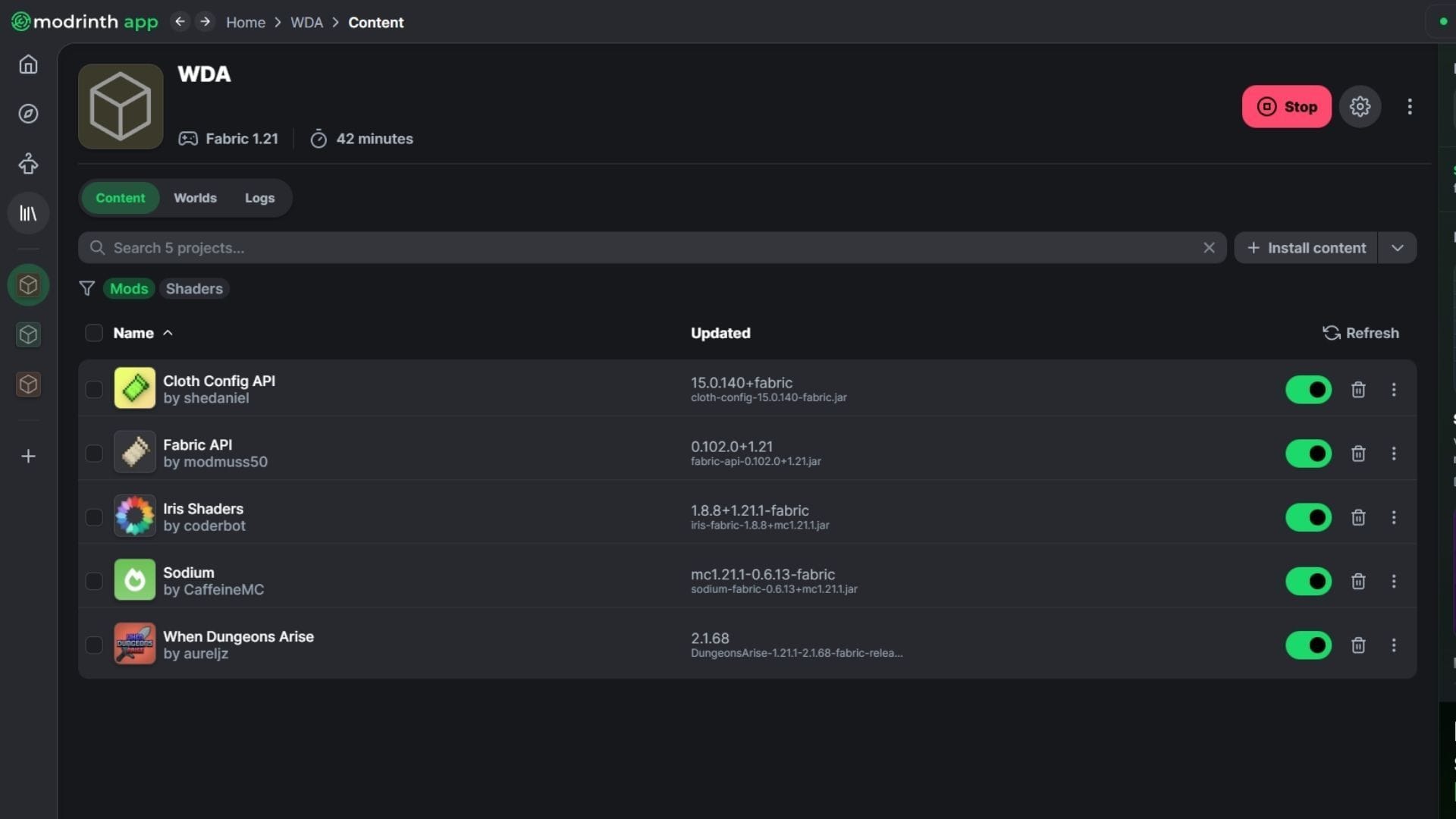Viewport: 1456px width, 819px height.
Task: Open the Home sidebar icon
Action: 28,64
